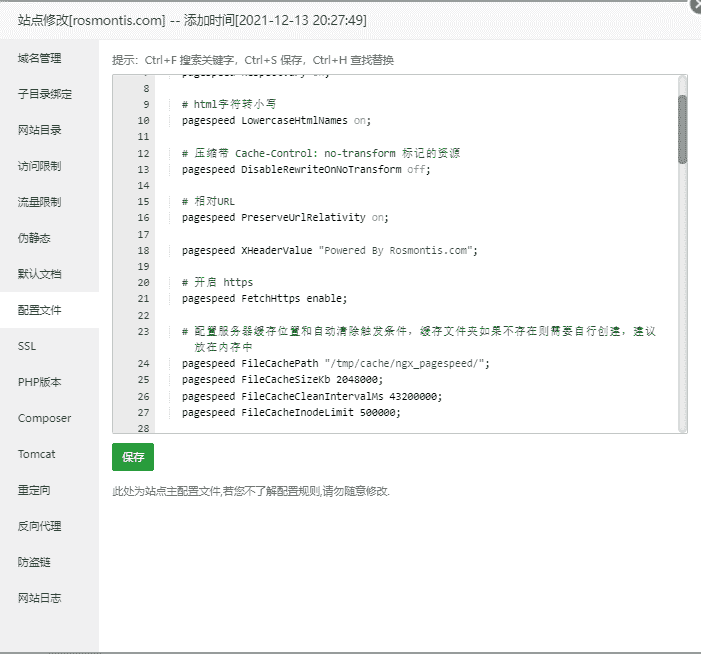
Task: Click line number 23 in gutter
Action: tap(143, 332)
